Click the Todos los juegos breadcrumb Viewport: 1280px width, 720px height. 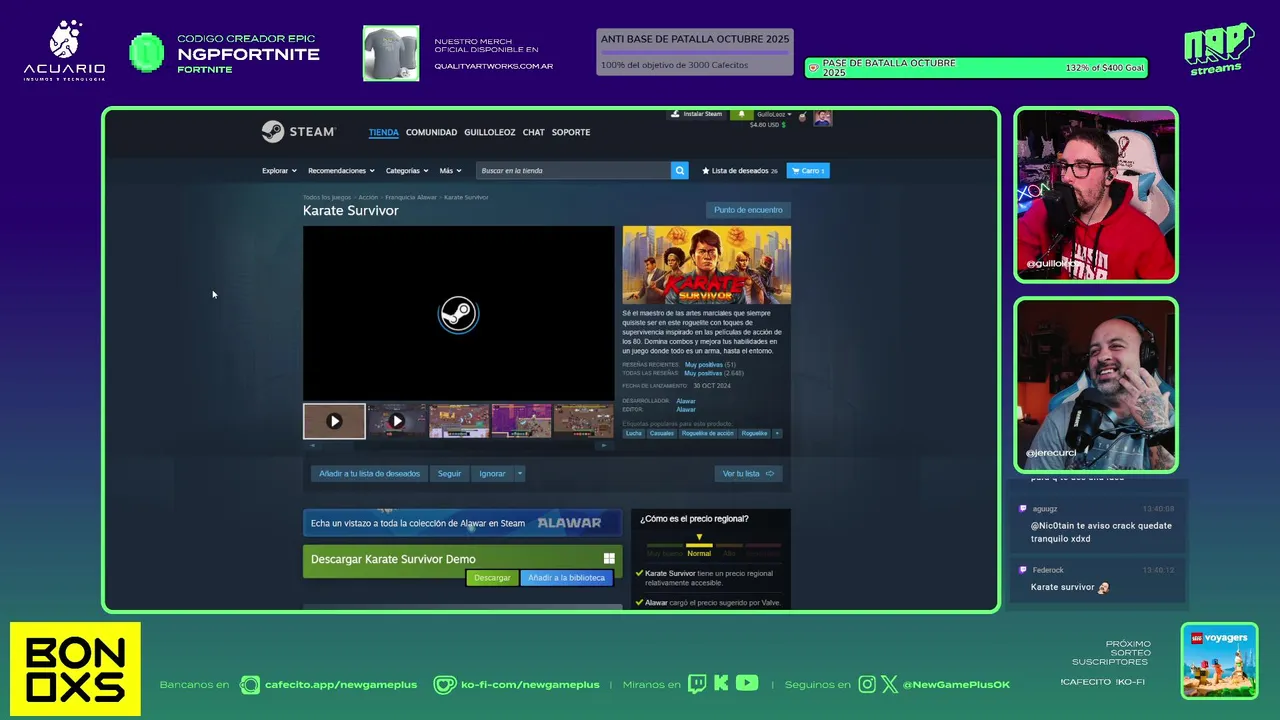click(327, 197)
